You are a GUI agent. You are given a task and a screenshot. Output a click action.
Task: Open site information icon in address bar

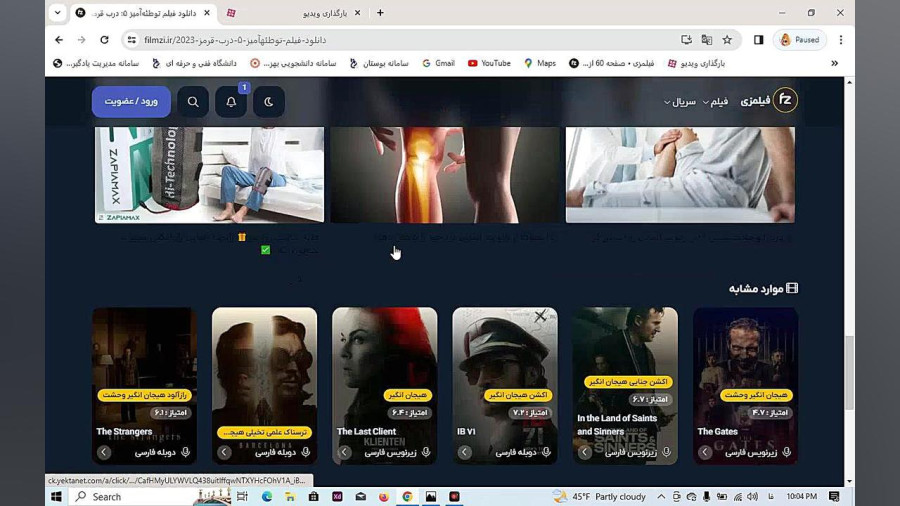tap(131, 40)
